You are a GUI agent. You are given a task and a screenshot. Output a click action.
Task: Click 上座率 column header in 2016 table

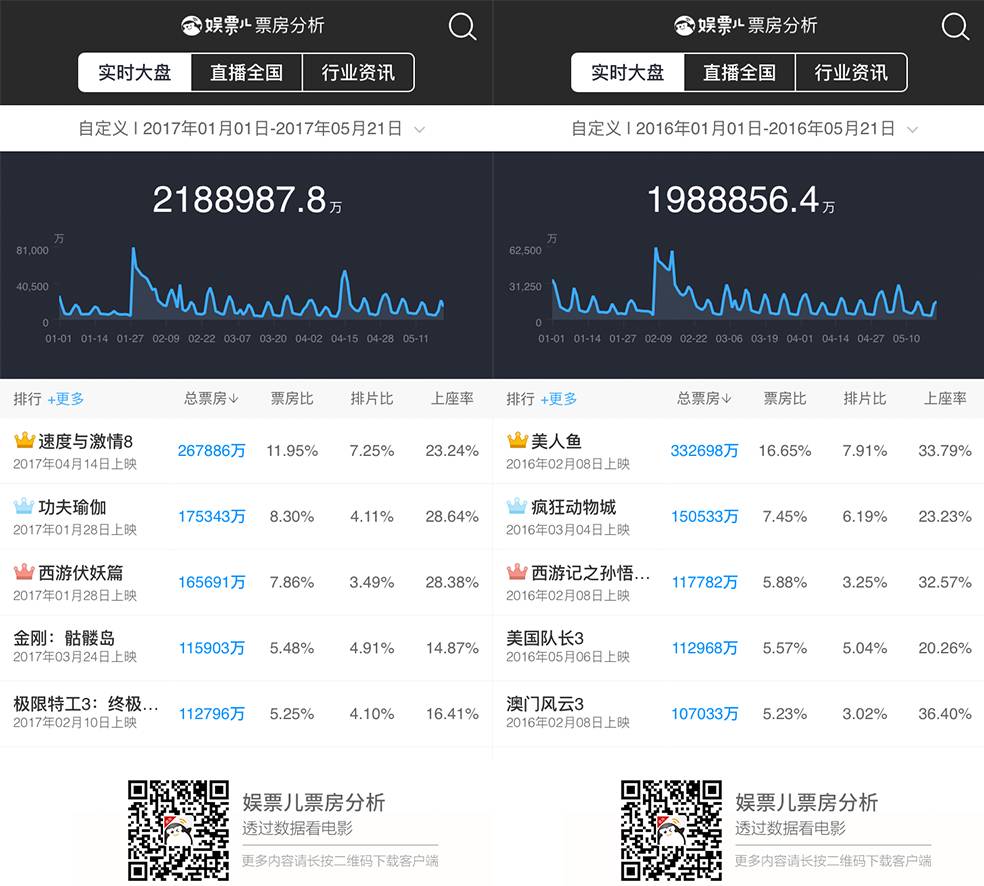(x=945, y=398)
